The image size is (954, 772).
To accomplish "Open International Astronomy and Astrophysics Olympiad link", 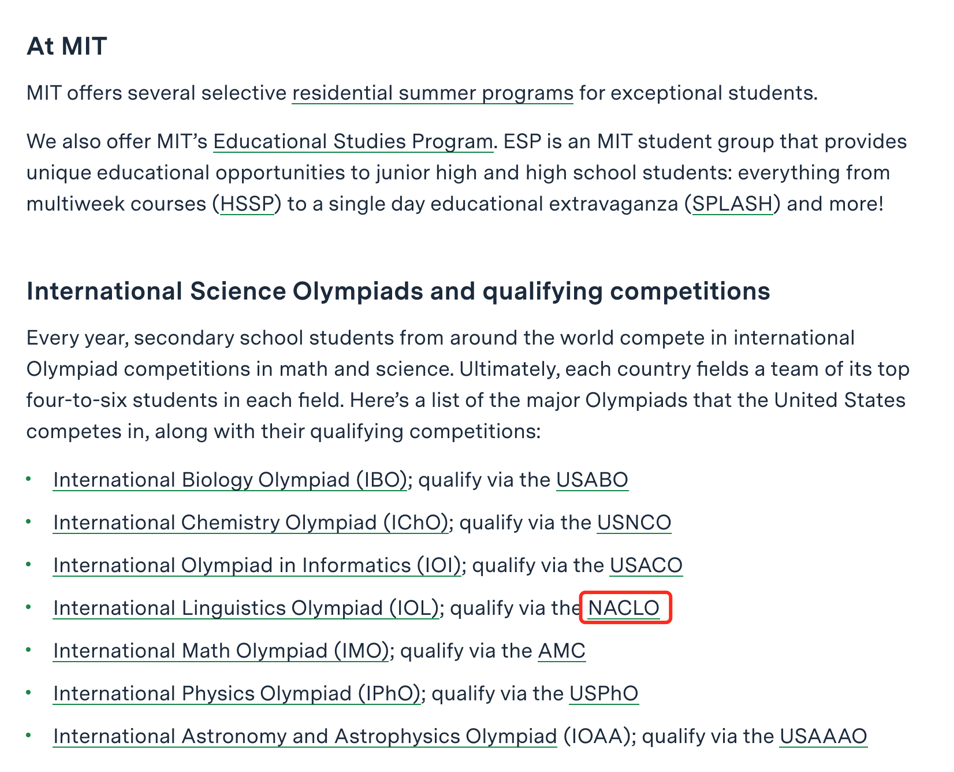I will 304,738.
